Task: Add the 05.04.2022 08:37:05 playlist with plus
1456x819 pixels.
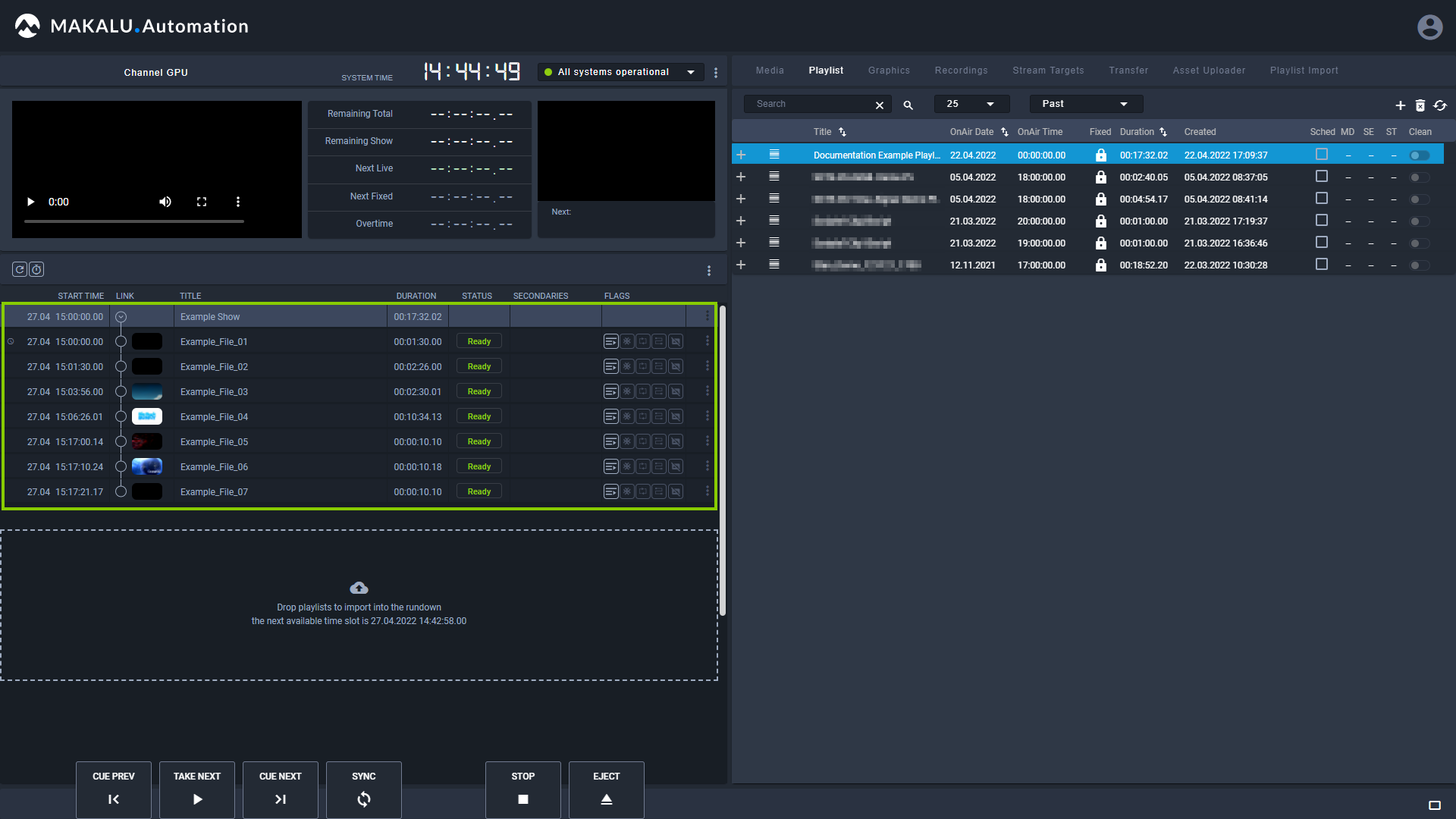Action: (741, 177)
